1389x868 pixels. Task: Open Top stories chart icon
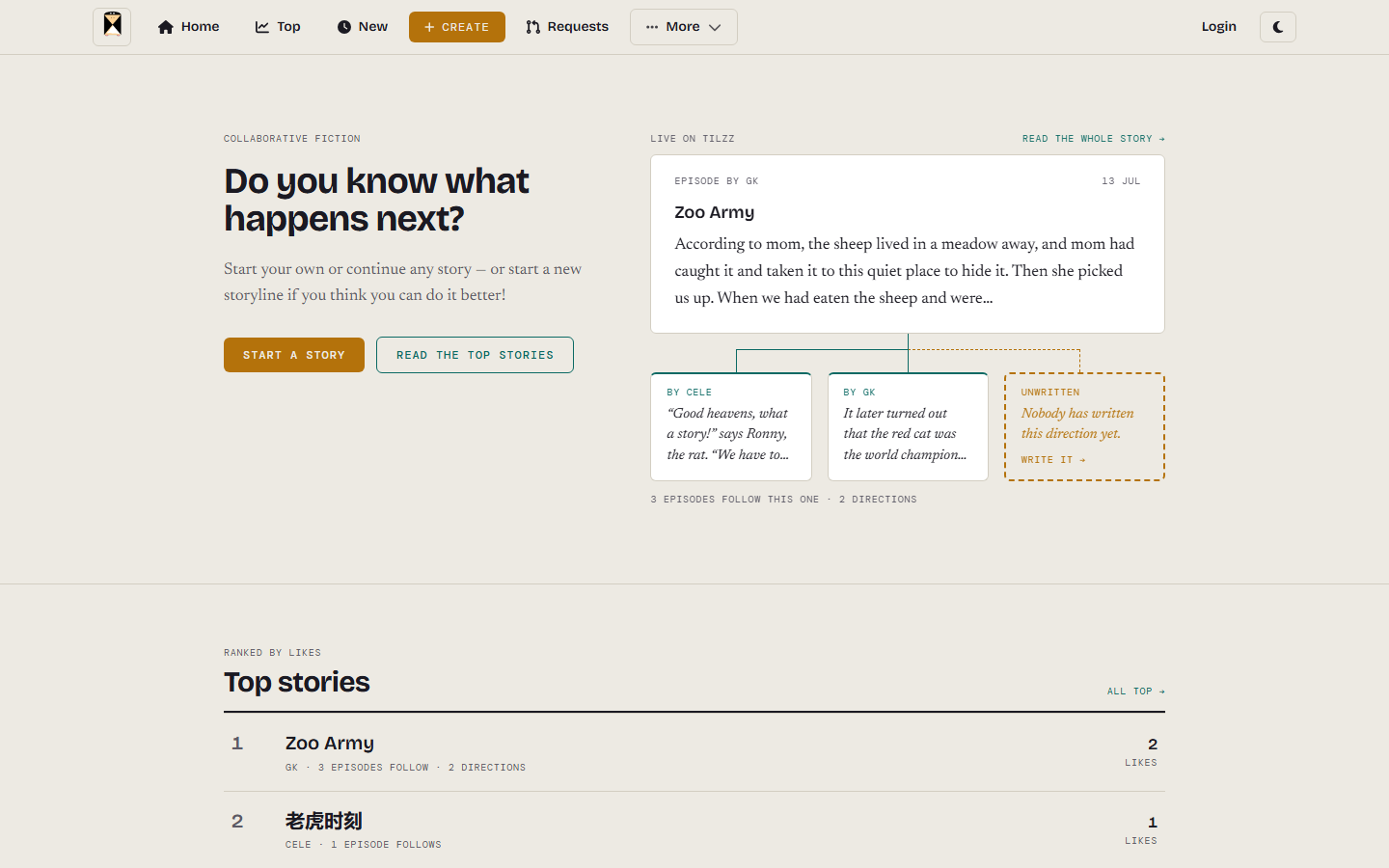[x=262, y=27]
